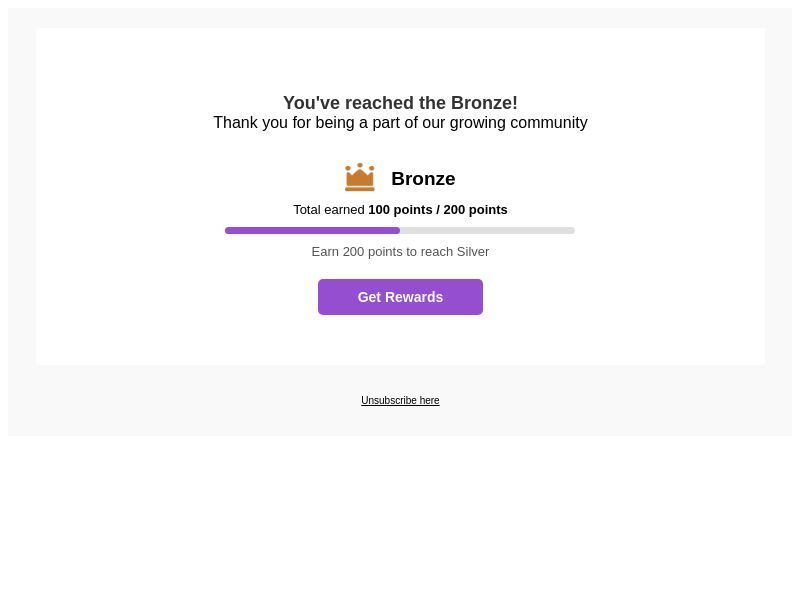Click the bold "100 points" value
Viewport: 800px width, 600px height.
pos(400,210)
